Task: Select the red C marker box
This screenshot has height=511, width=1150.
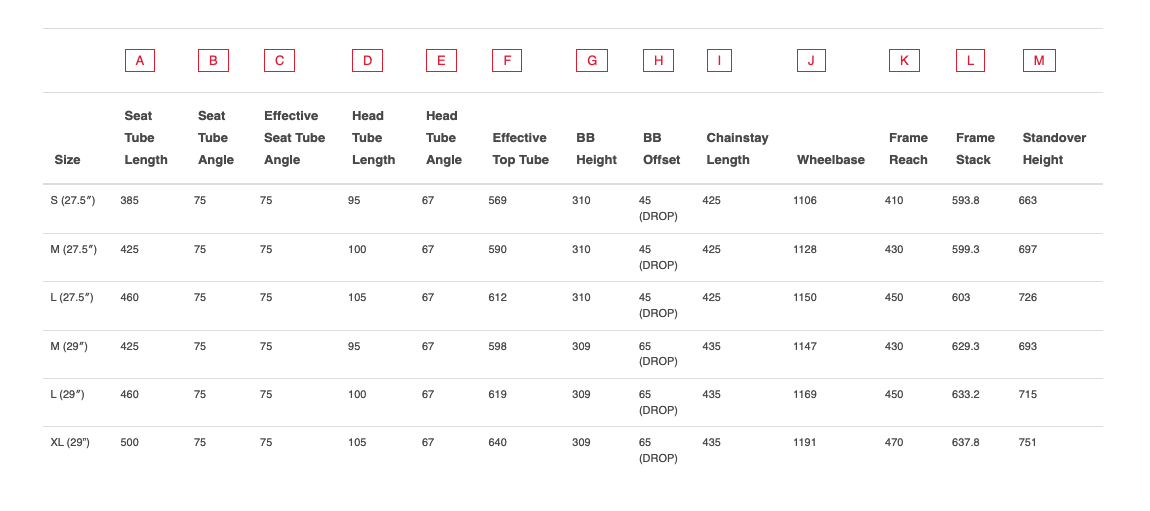Action: (x=279, y=61)
